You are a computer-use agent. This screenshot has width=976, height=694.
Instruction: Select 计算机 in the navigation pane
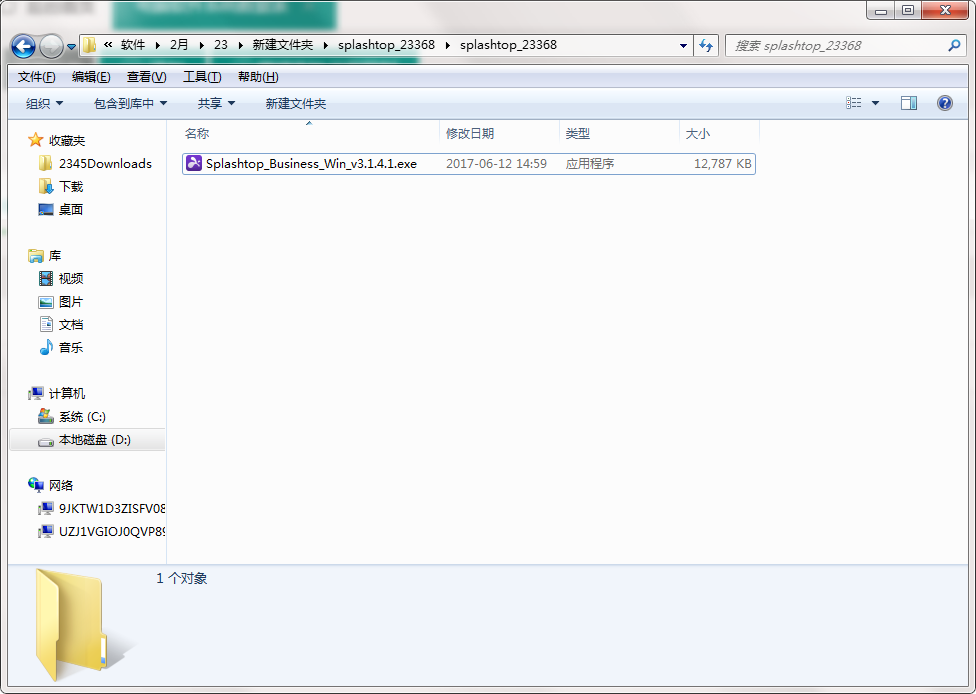pos(67,394)
